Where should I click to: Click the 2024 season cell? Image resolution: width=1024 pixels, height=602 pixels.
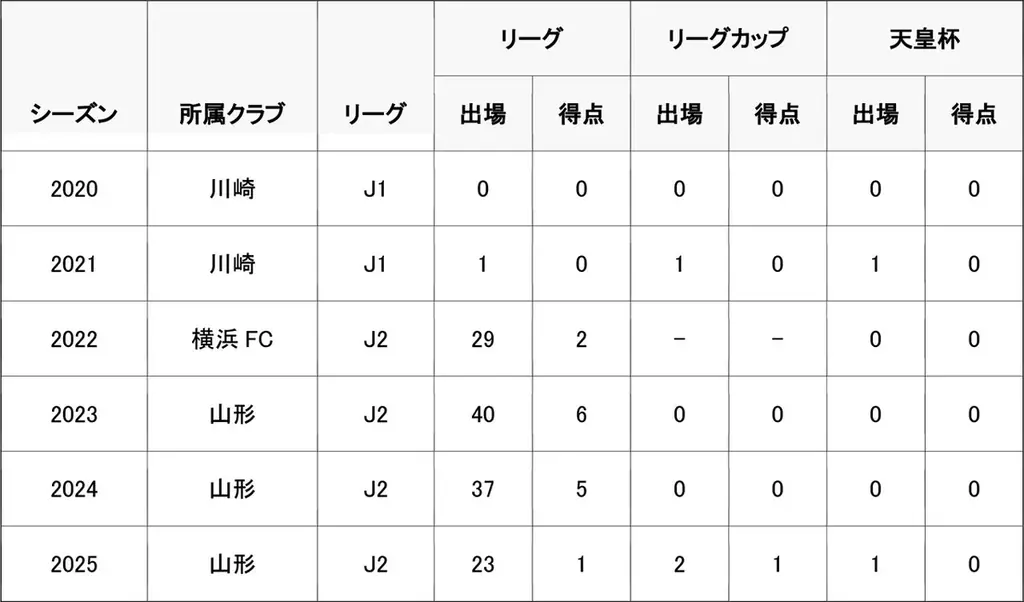pos(74,489)
